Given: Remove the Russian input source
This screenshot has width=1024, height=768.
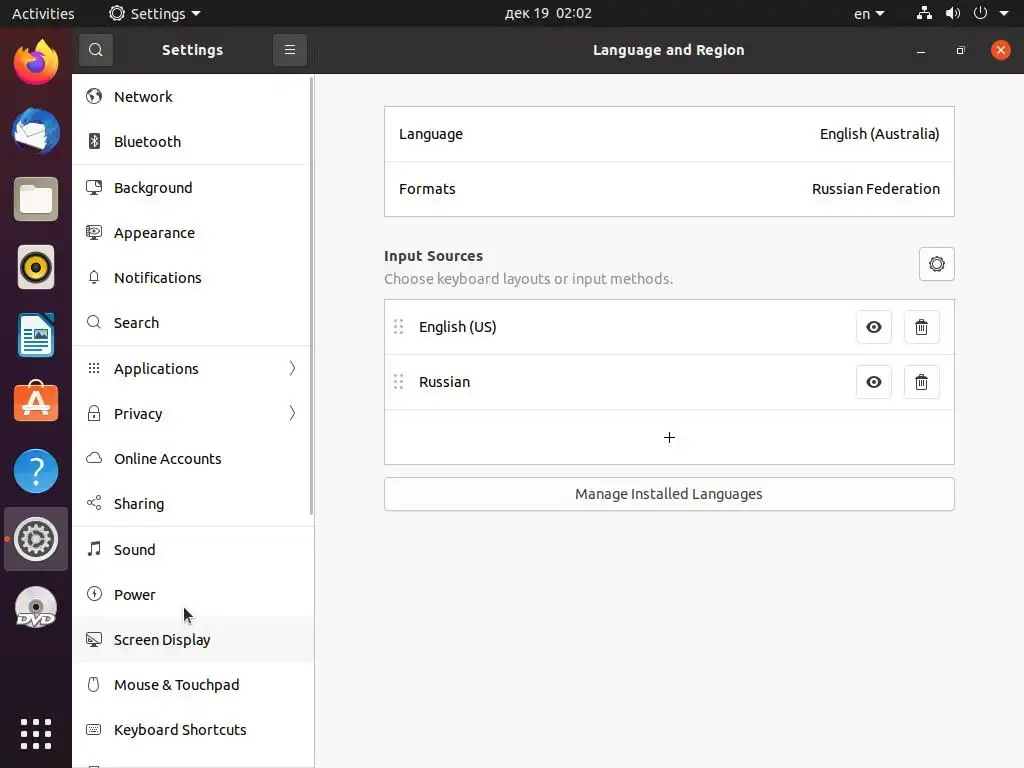Looking at the screenshot, I should [921, 382].
